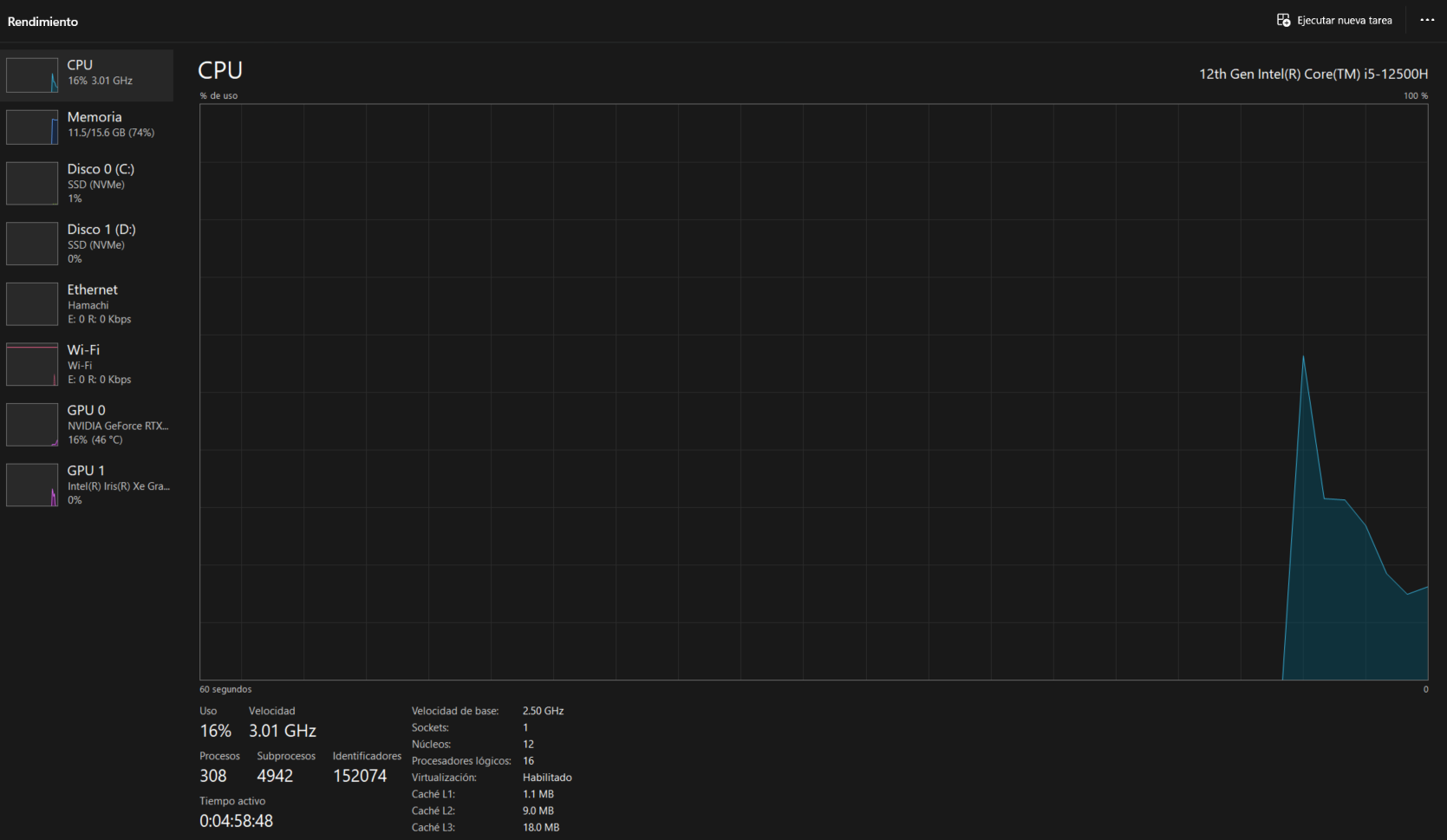Click the 'Núcleos:' label

(x=431, y=745)
